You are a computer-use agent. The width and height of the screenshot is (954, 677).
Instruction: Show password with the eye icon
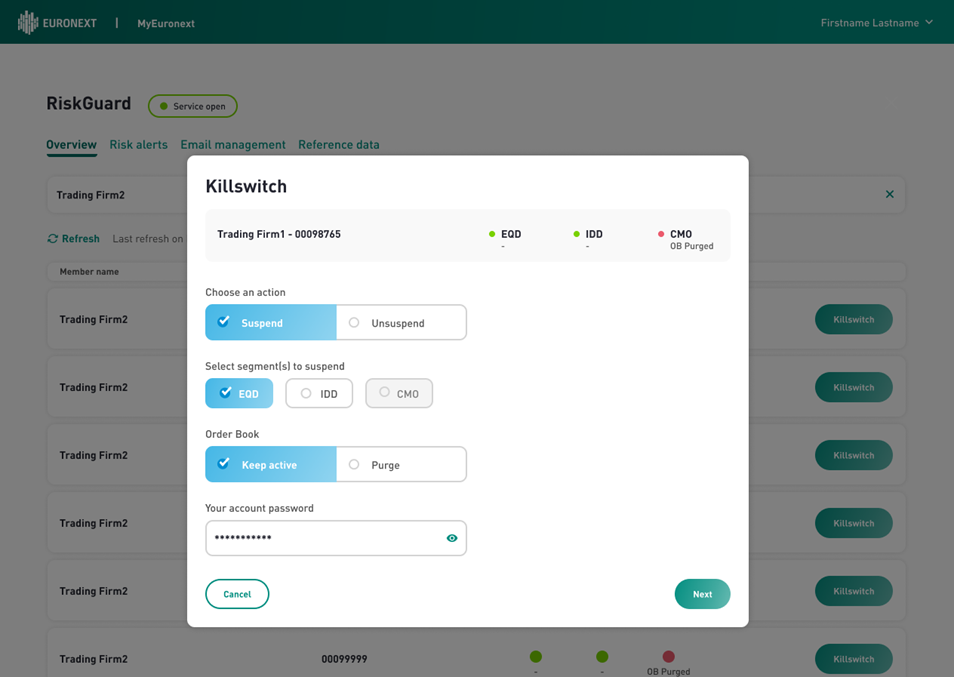tap(451, 538)
